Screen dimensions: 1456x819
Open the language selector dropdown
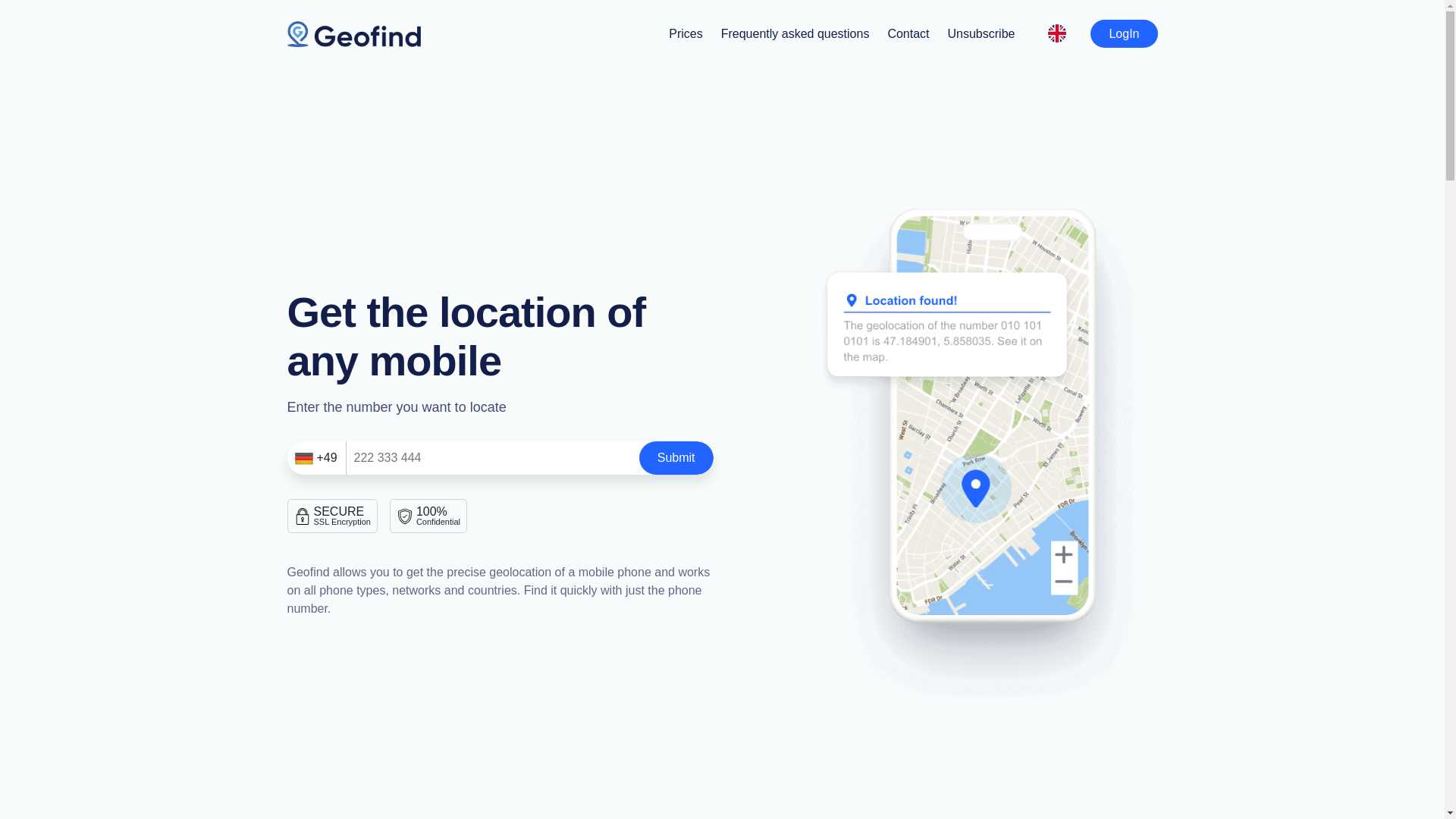1057,33
